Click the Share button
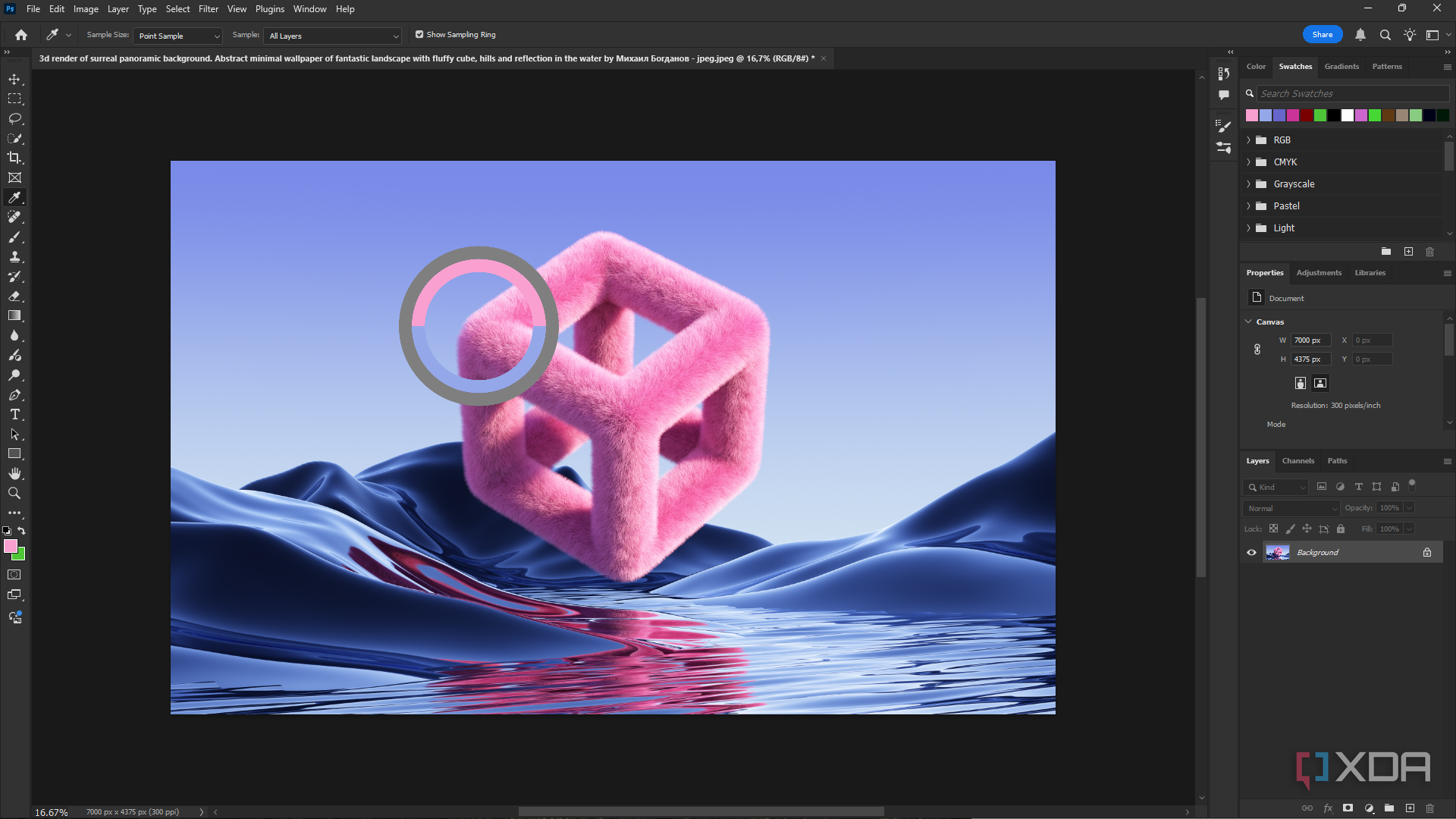The image size is (1456, 819). [x=1323, y=35]
